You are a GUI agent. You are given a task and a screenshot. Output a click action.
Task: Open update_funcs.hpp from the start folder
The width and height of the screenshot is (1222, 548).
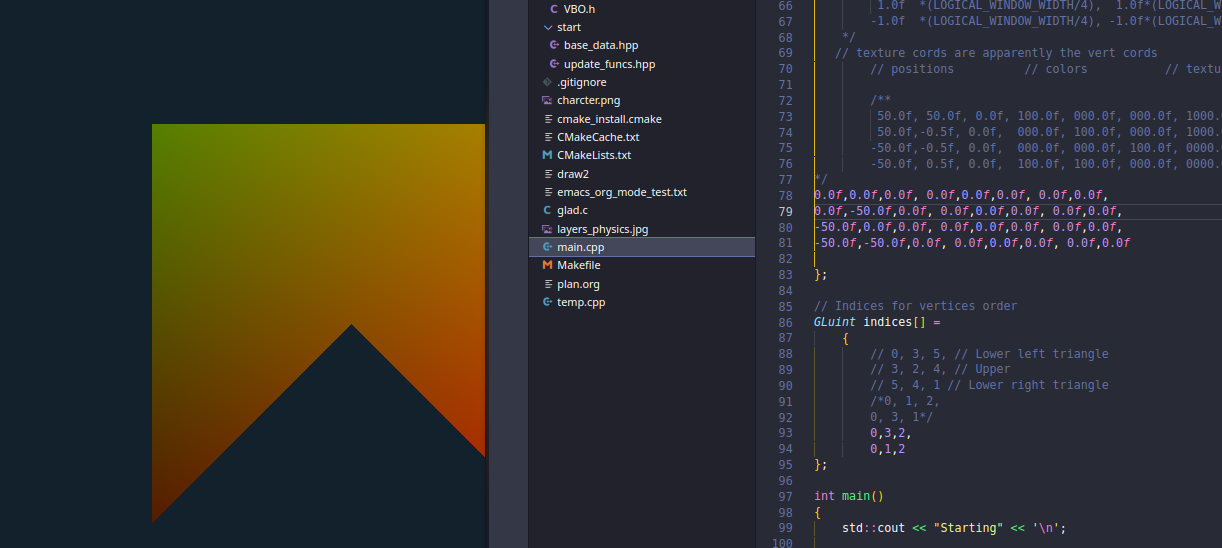(609, 64)
